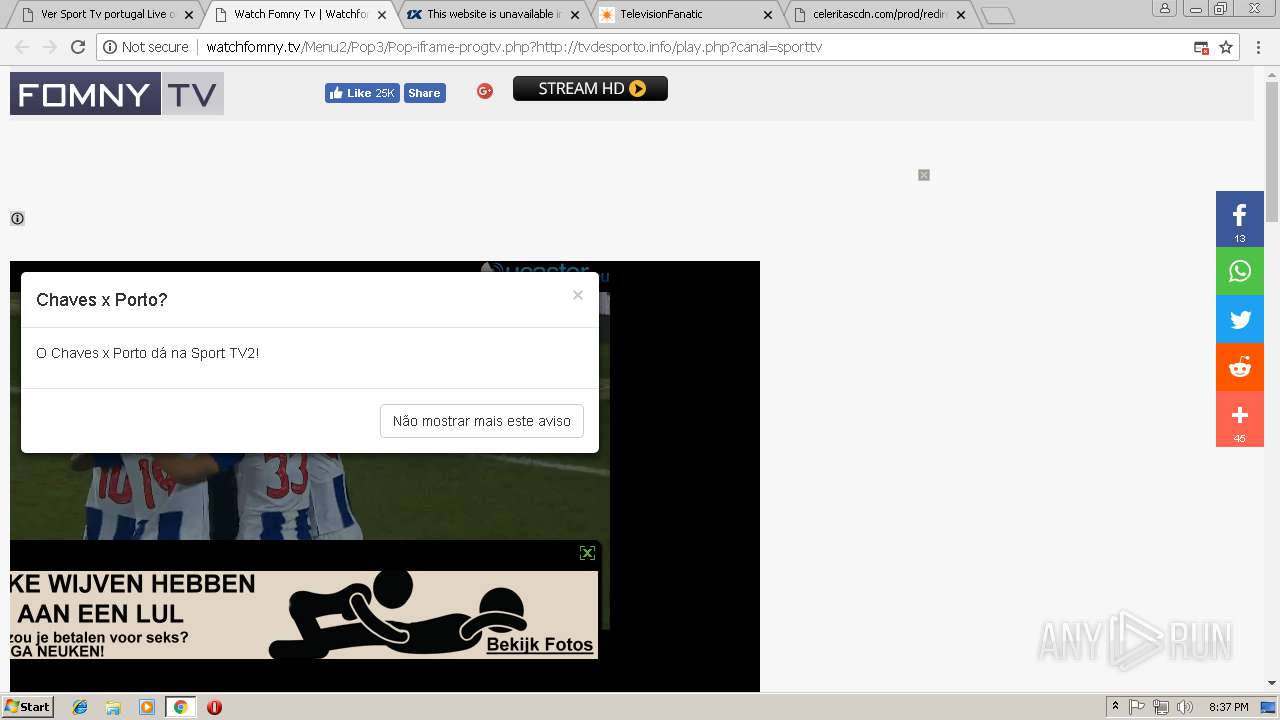Screen dimensions: 1280x720
Task: Click Bekijk Fotos ad link
Action: pos(539,645)
